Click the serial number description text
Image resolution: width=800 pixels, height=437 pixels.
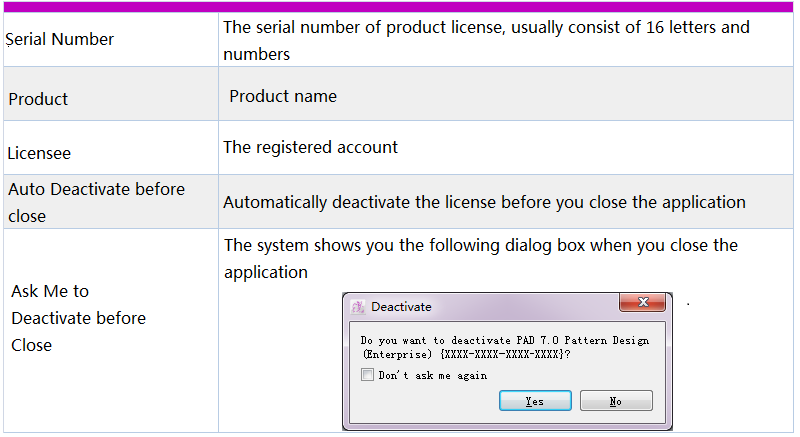pos(486,40)
